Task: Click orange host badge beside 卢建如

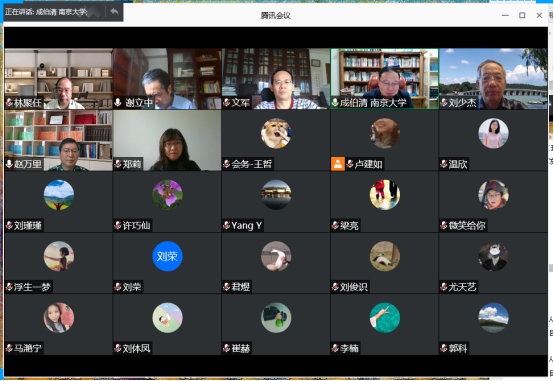Action: [x=338, y=164]
